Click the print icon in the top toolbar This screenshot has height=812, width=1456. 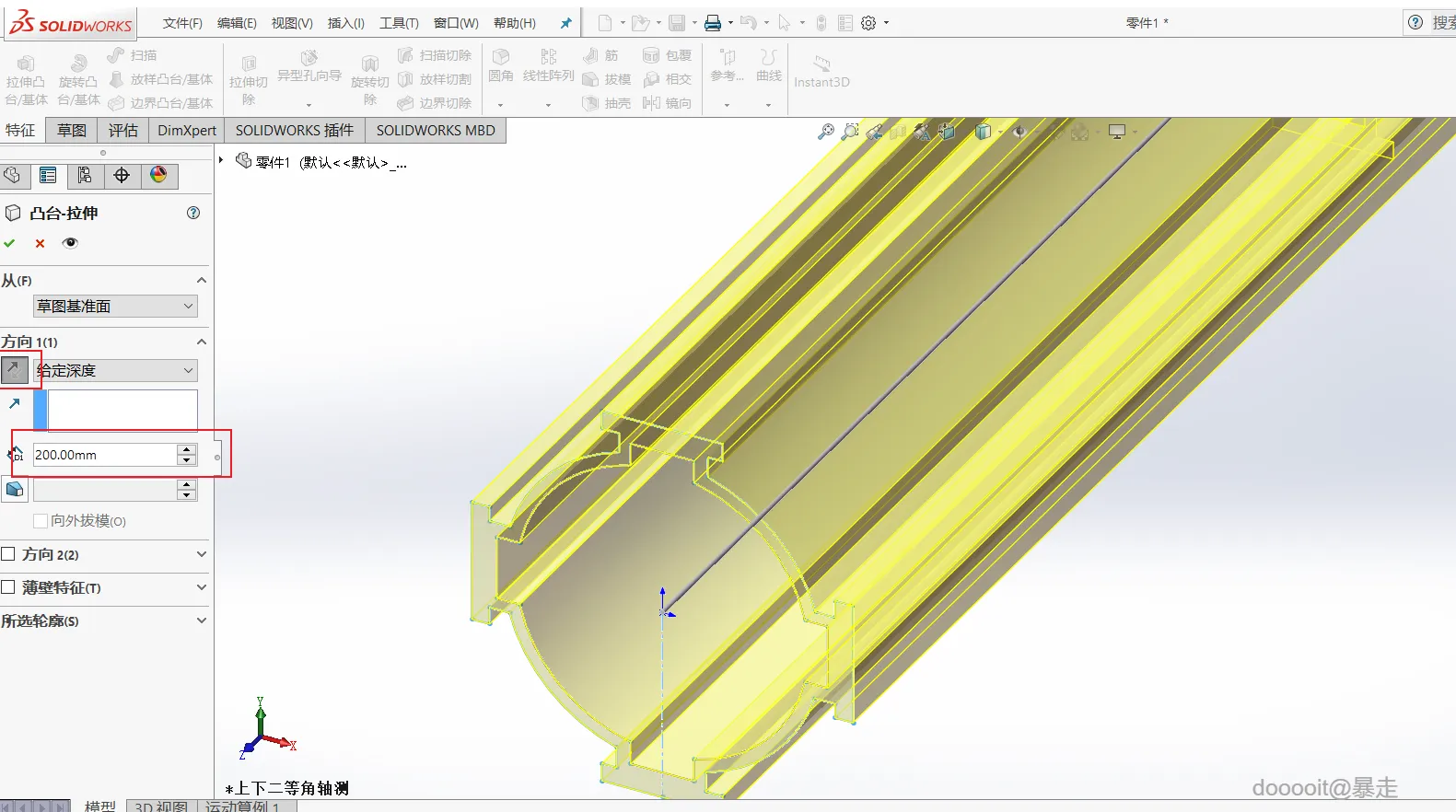tap(713, 23)
